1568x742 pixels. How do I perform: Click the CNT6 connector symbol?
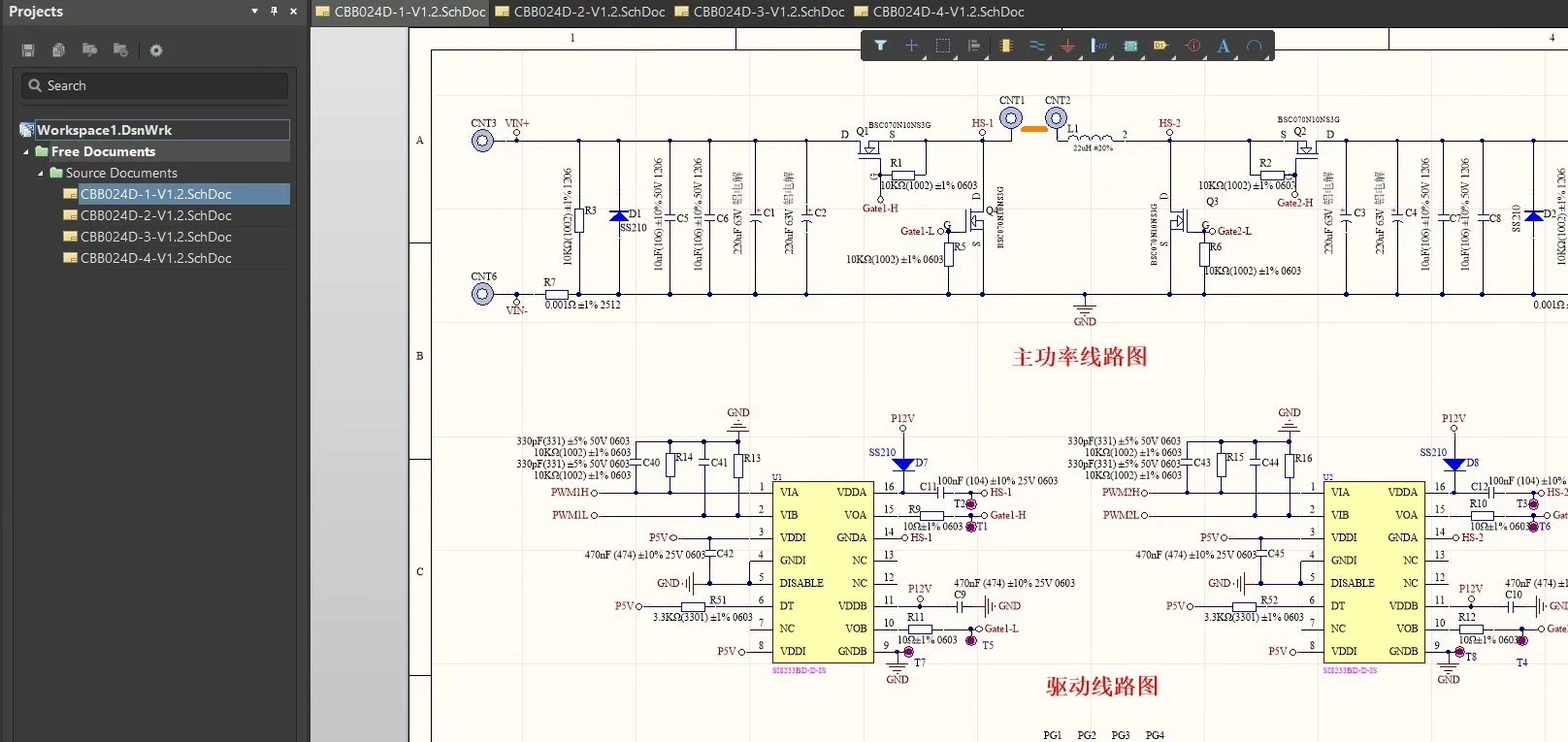point(482,293)
